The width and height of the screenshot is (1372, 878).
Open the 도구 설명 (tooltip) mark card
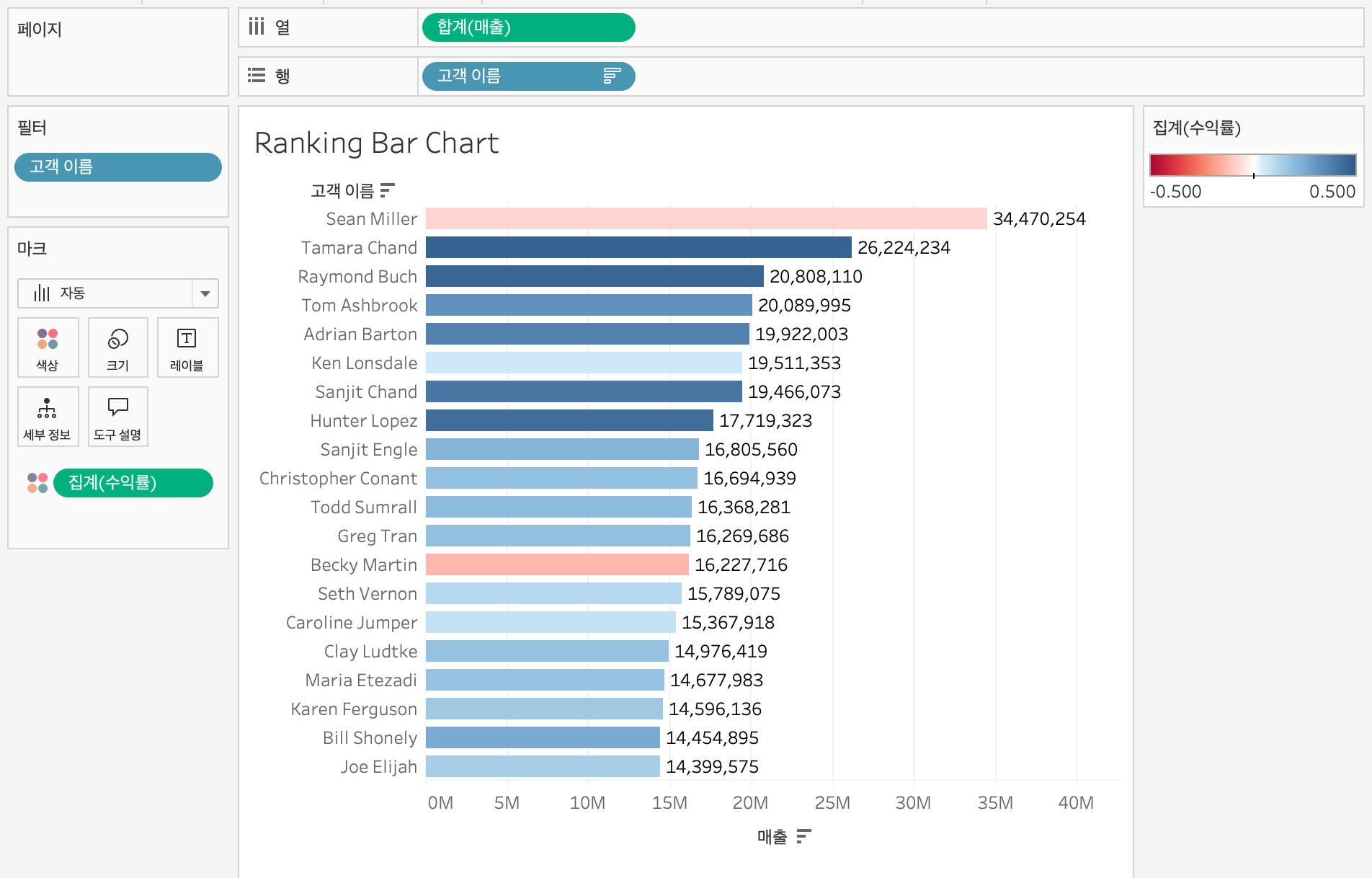[x=118, y=417]
